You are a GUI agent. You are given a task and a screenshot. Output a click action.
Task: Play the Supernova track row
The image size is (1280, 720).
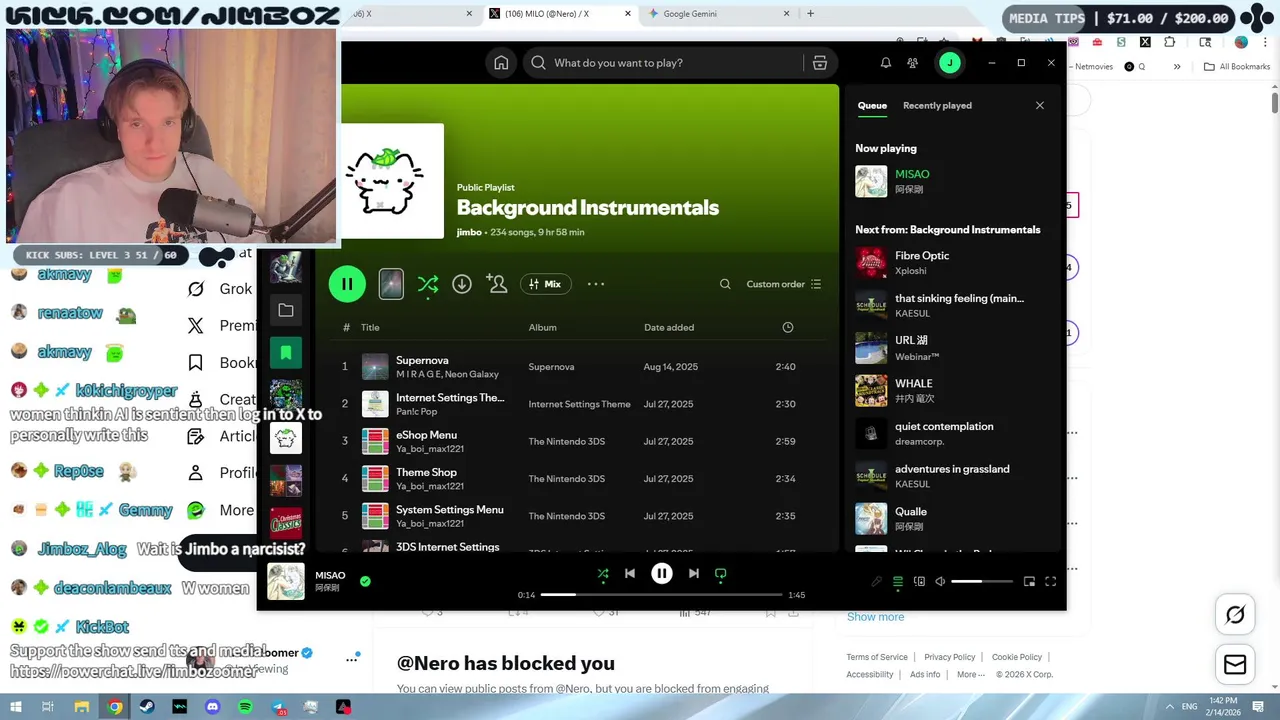[x=580, y=367]
